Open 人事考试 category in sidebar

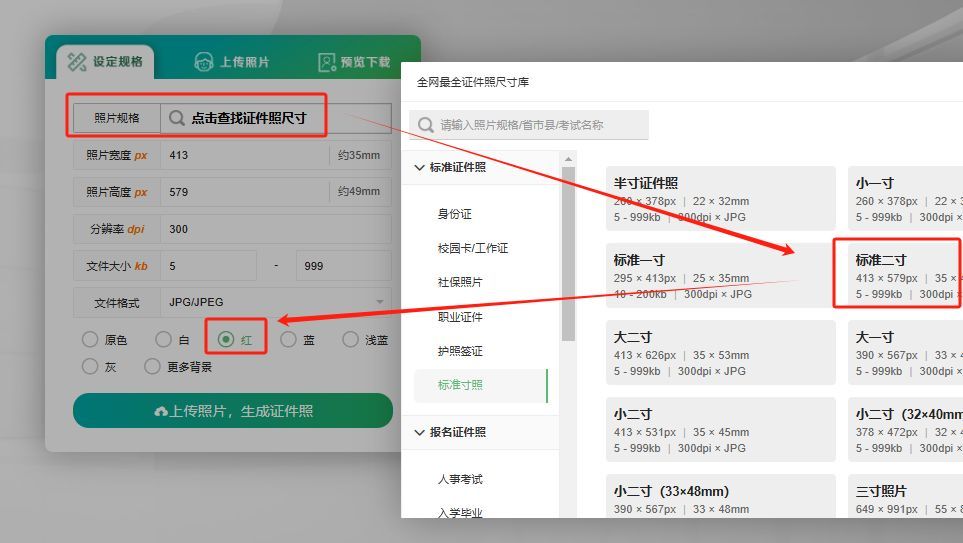(460, 479)
